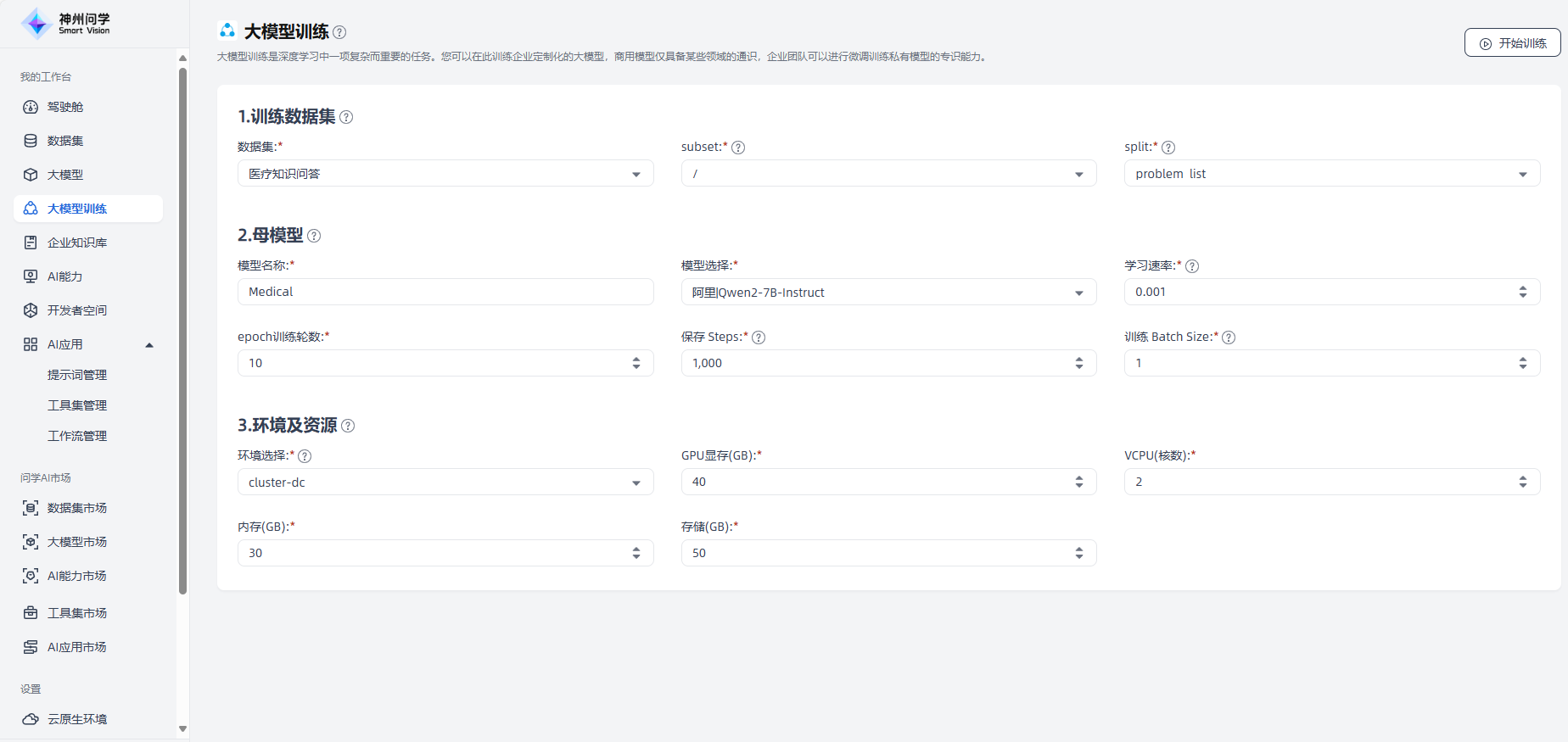The height and width of the screenshot is (742, 1568).
Task: Click the GPU显存 field with 40
Action: pos(888,482)
